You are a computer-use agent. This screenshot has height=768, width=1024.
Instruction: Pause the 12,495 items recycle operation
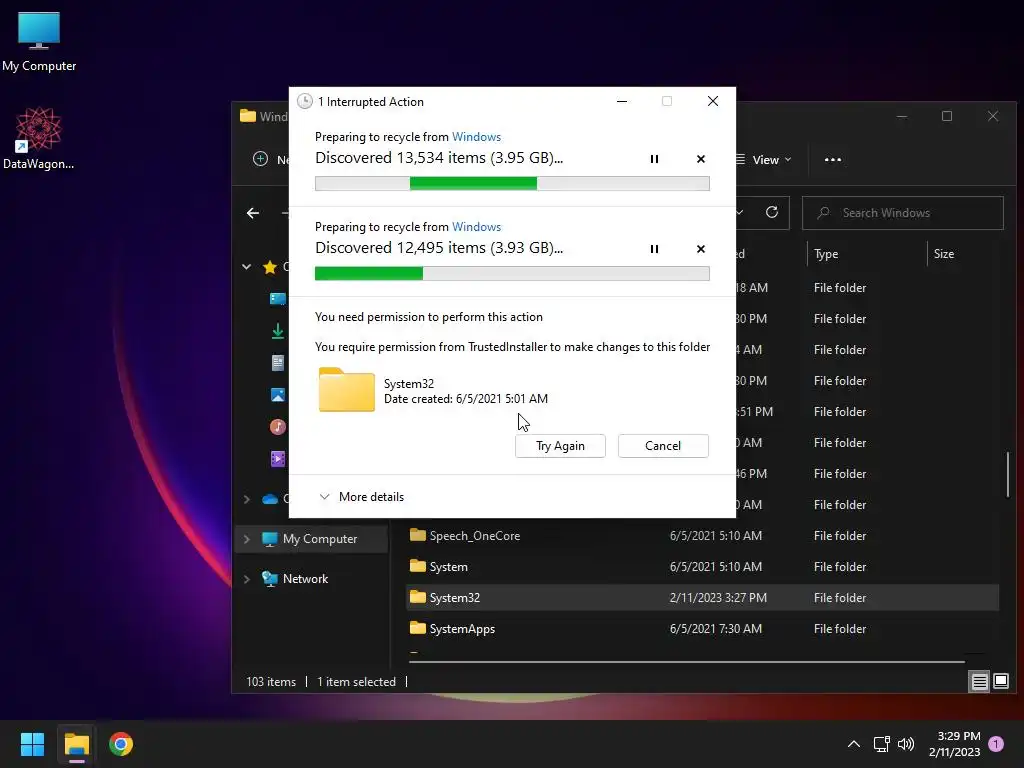coord(654,249)
